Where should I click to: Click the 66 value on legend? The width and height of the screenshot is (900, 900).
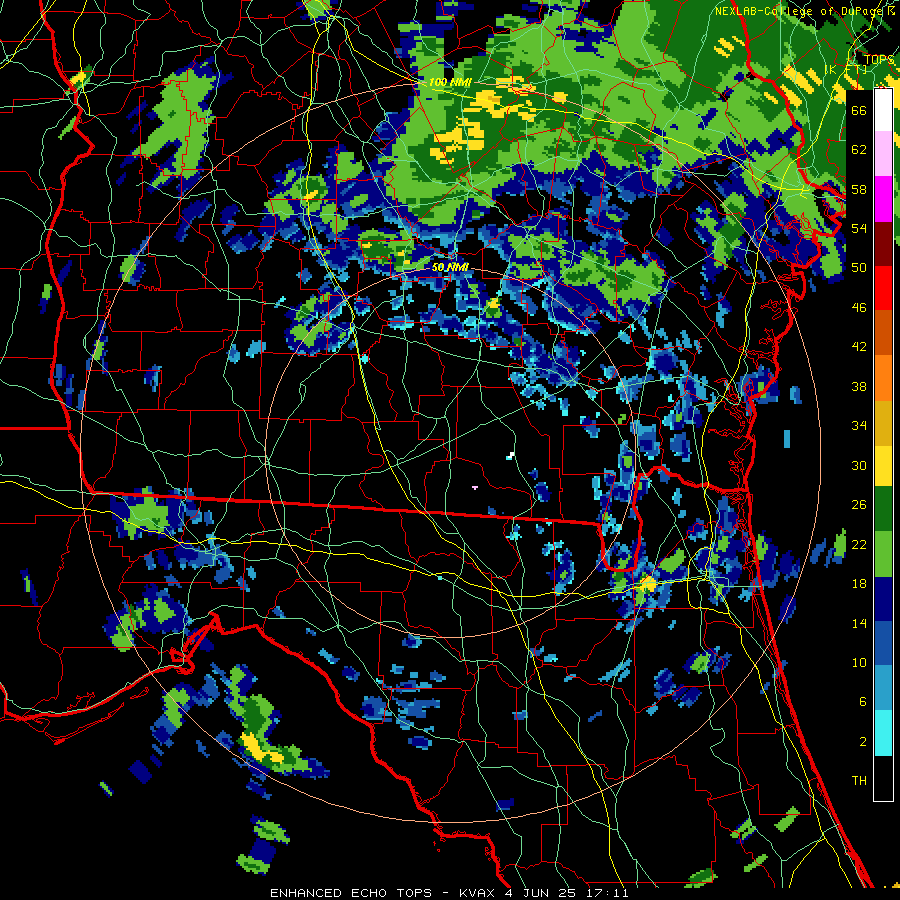click(859, 110)
